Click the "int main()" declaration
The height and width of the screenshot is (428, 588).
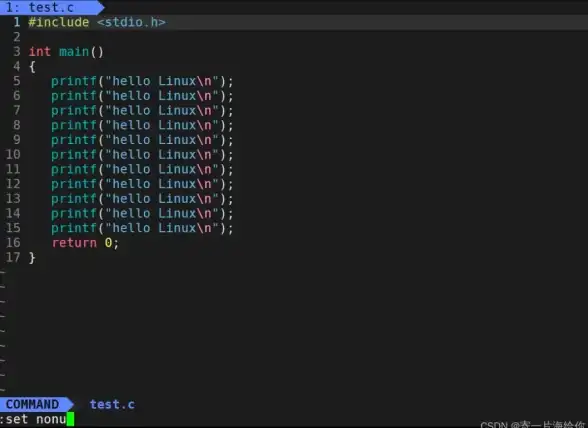[x=66, y=51]
